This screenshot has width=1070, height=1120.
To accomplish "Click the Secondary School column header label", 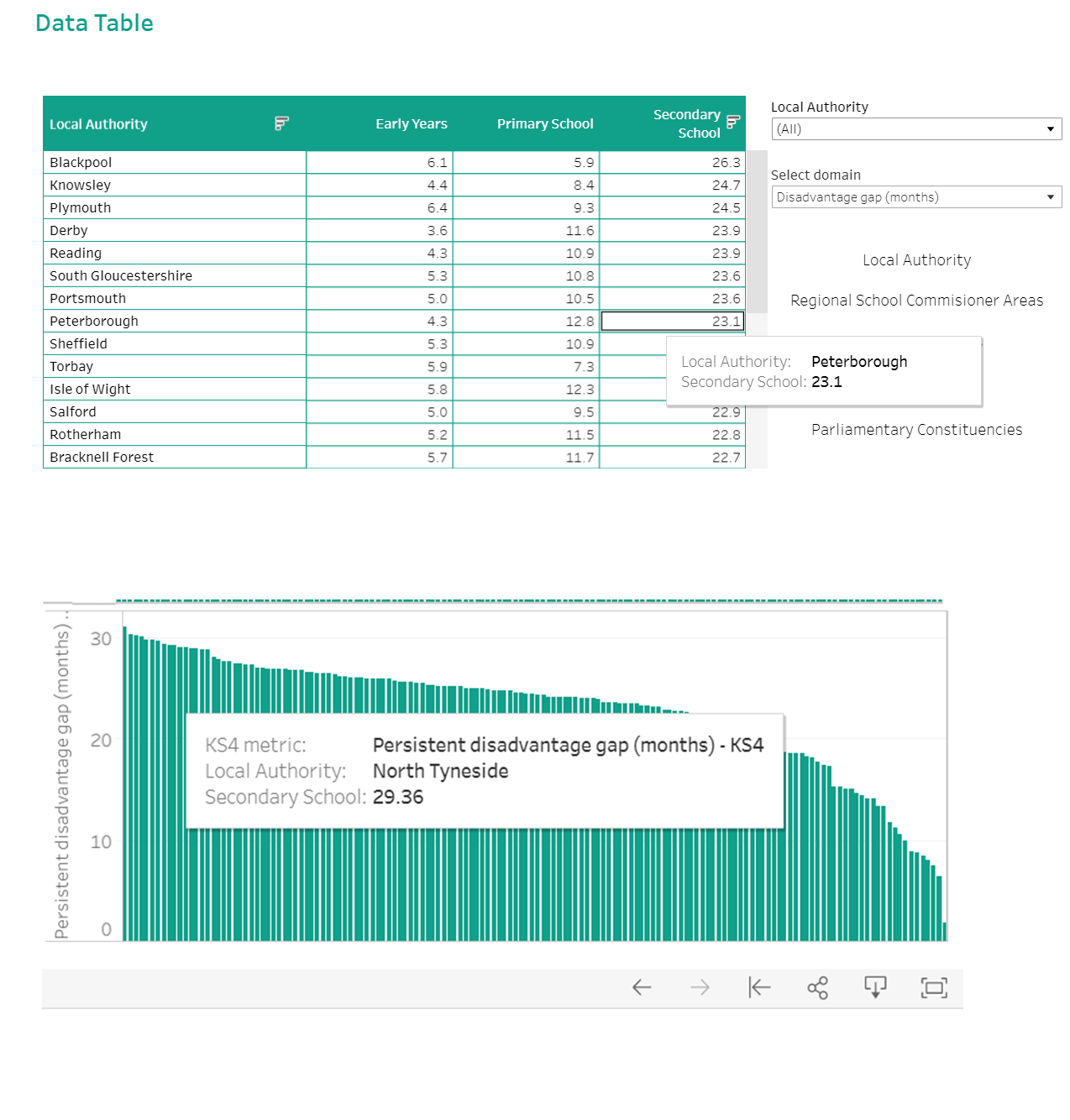I will [687, 123].
